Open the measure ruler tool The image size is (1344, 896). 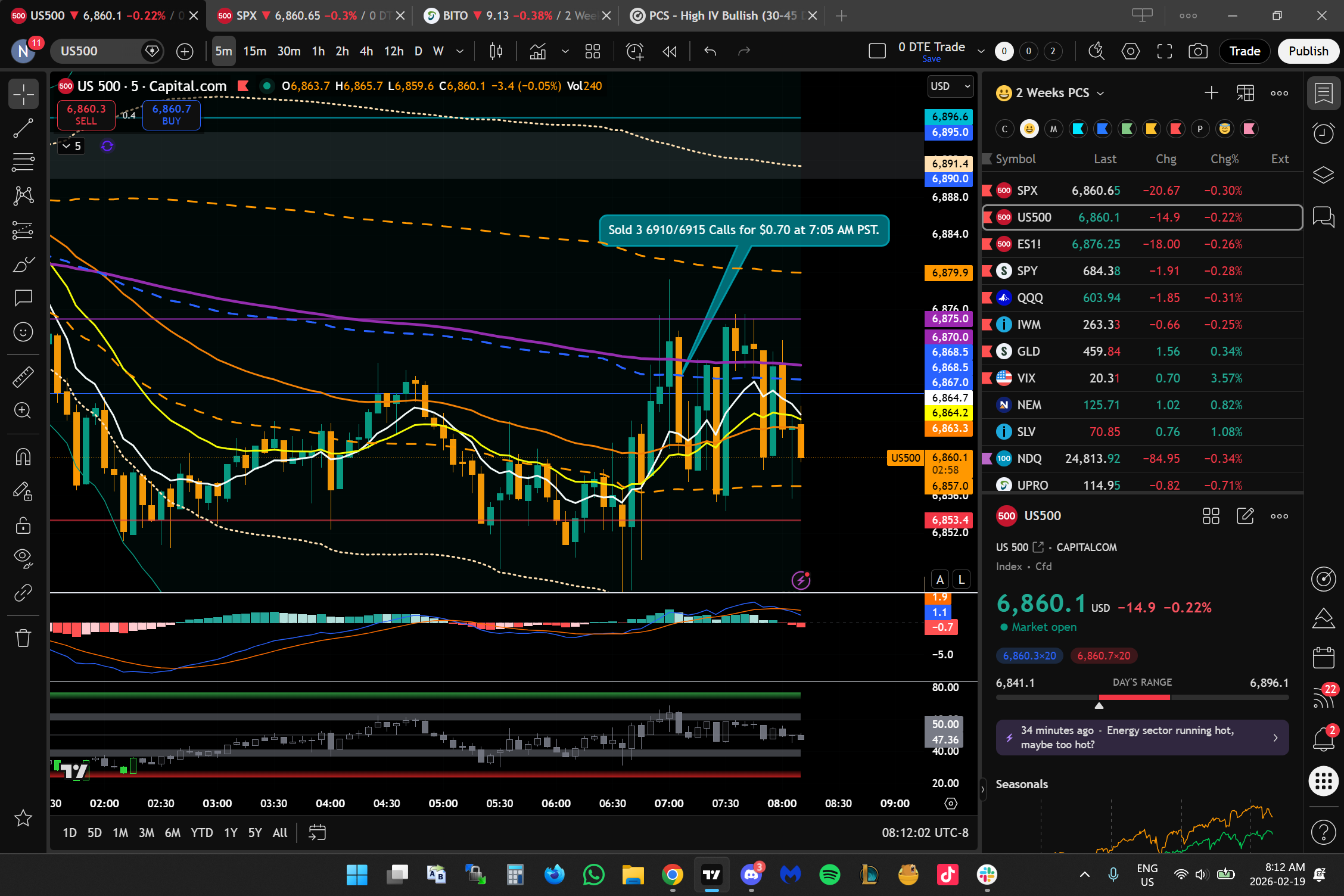pos(23,377)
